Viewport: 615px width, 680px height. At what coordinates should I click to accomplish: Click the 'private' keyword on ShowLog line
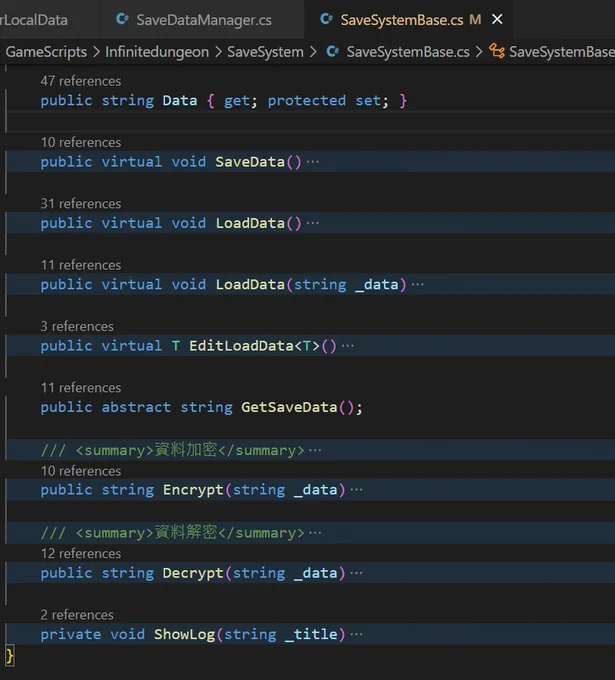pos(71,634)
